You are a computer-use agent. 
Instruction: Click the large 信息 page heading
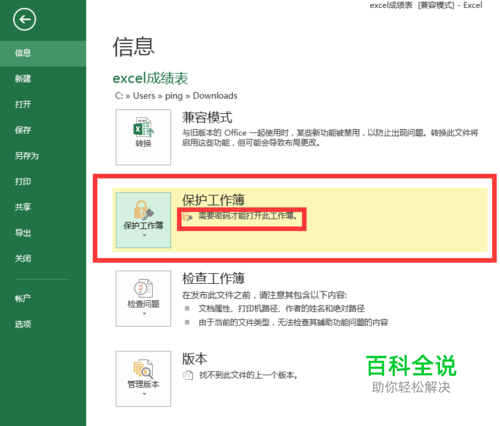[133, 47]
